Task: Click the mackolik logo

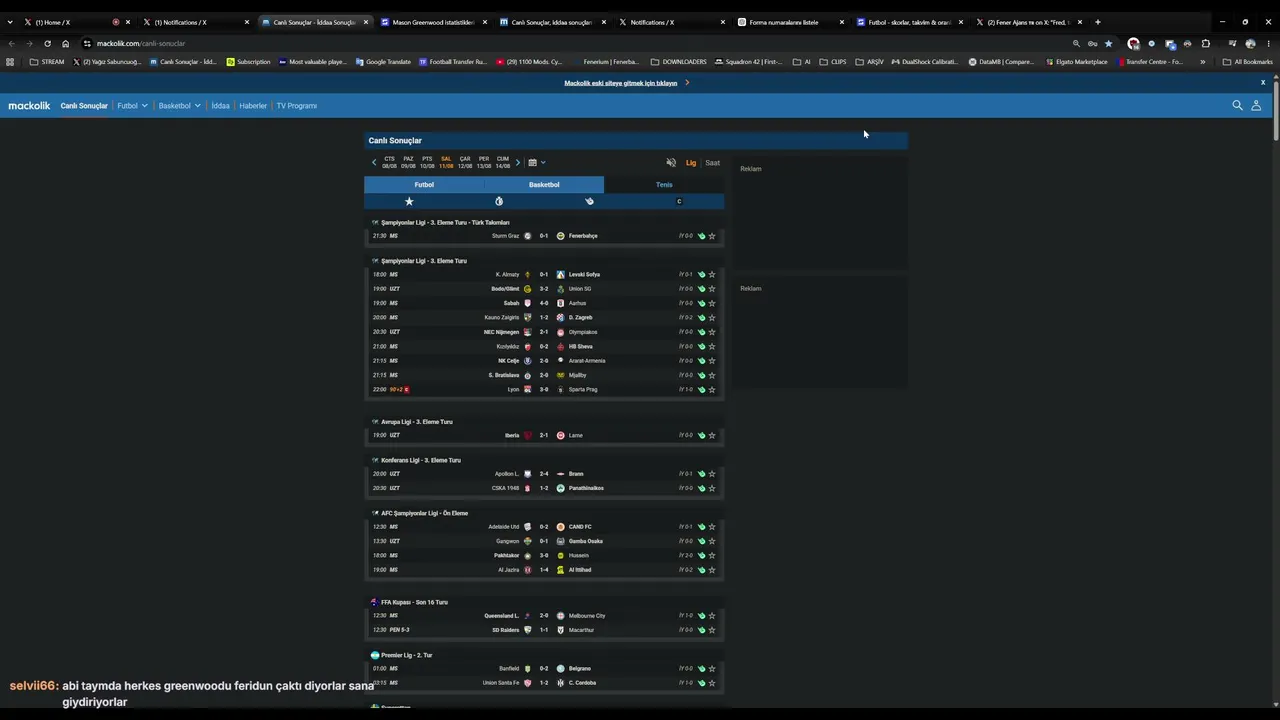Action: (x=29, y=105)
